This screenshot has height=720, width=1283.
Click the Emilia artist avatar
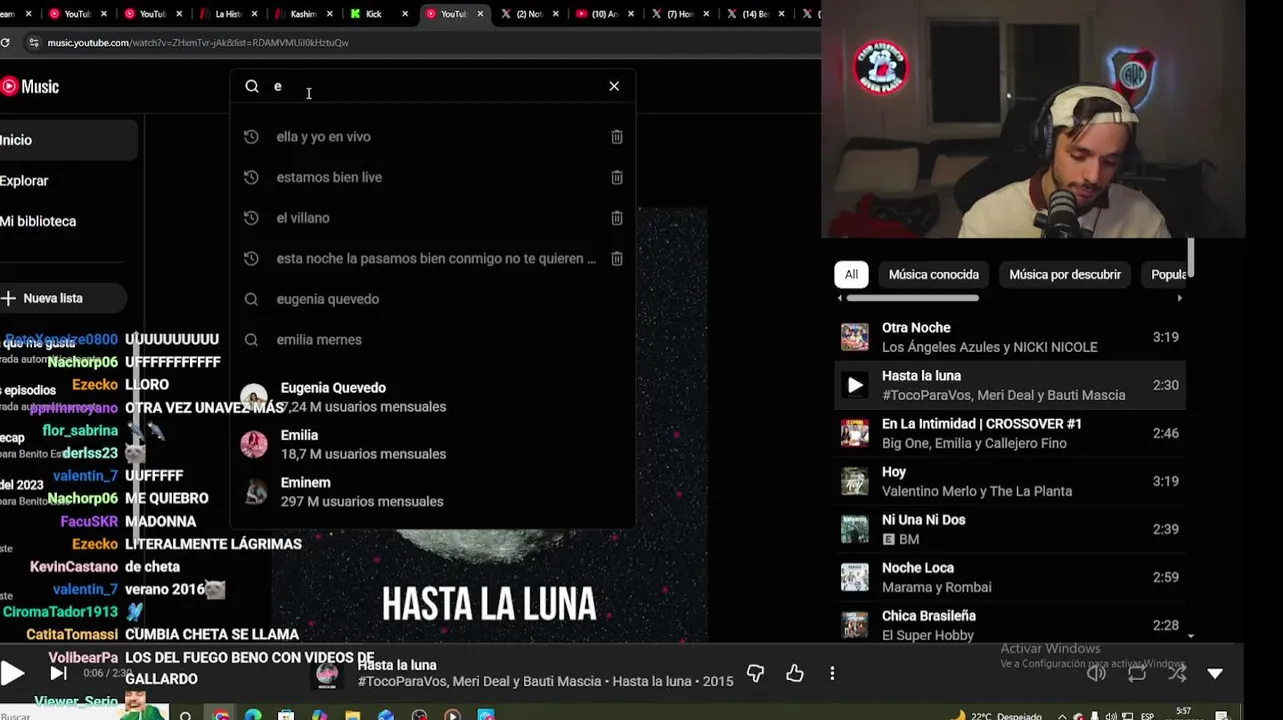click(x=254, y=444)
